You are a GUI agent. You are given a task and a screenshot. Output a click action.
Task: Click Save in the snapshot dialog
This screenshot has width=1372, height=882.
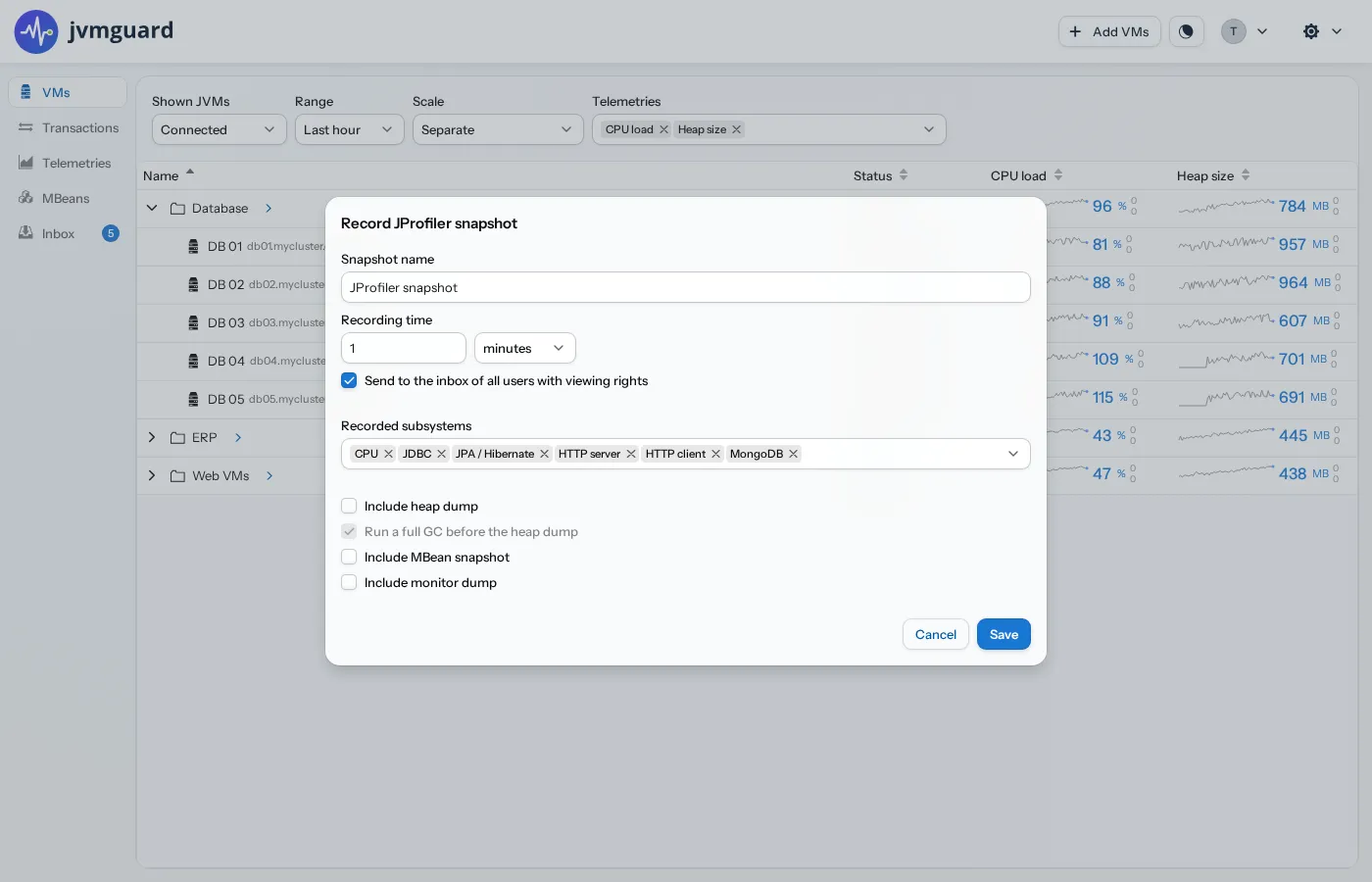tap(1004, 634)
